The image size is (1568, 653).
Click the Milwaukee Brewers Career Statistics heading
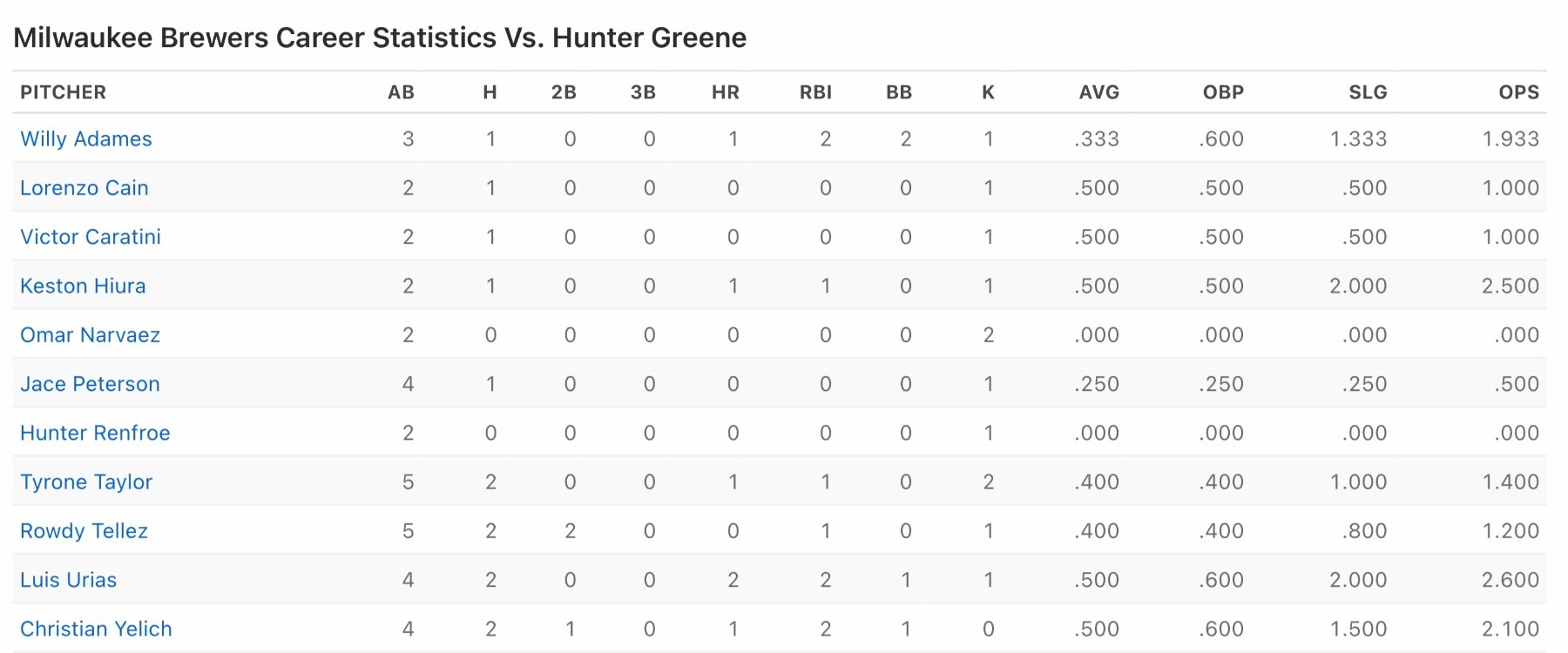(380, 37)
